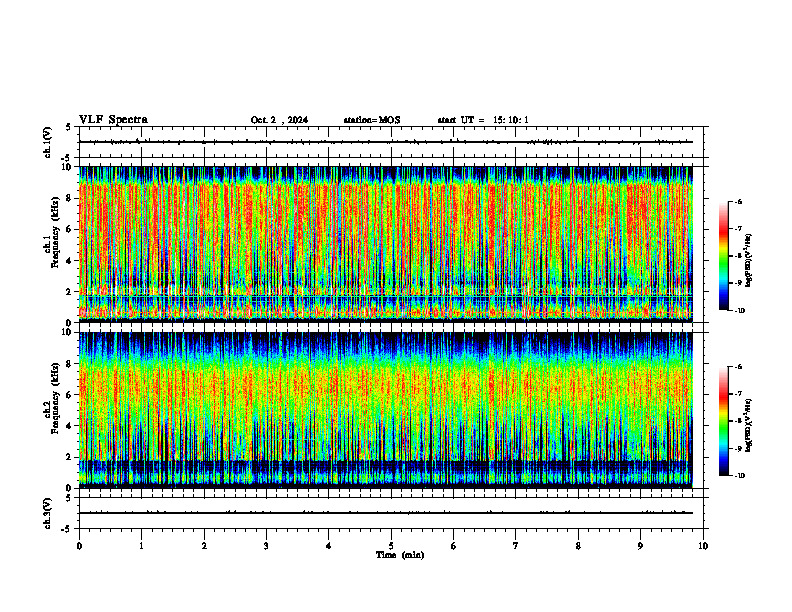Click the ch.2 colorbar log(PSD) label
Viewport: 792px width, 612px height.
click(x=749, y=425)
